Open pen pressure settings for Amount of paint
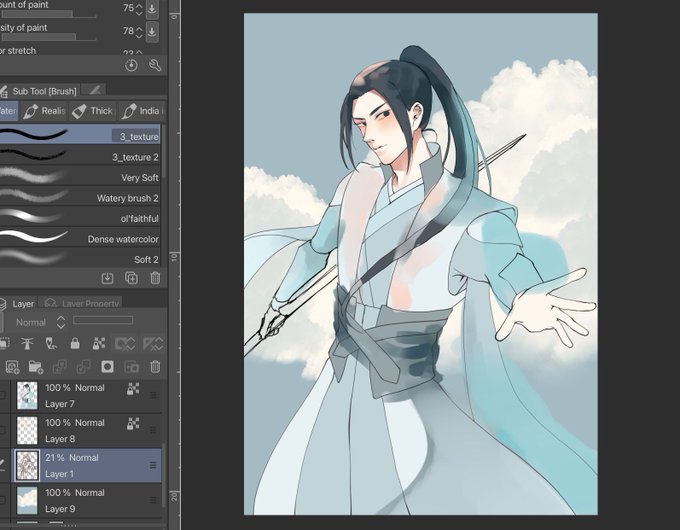This screenshot has width=680, height=530. tap(152, 8)
